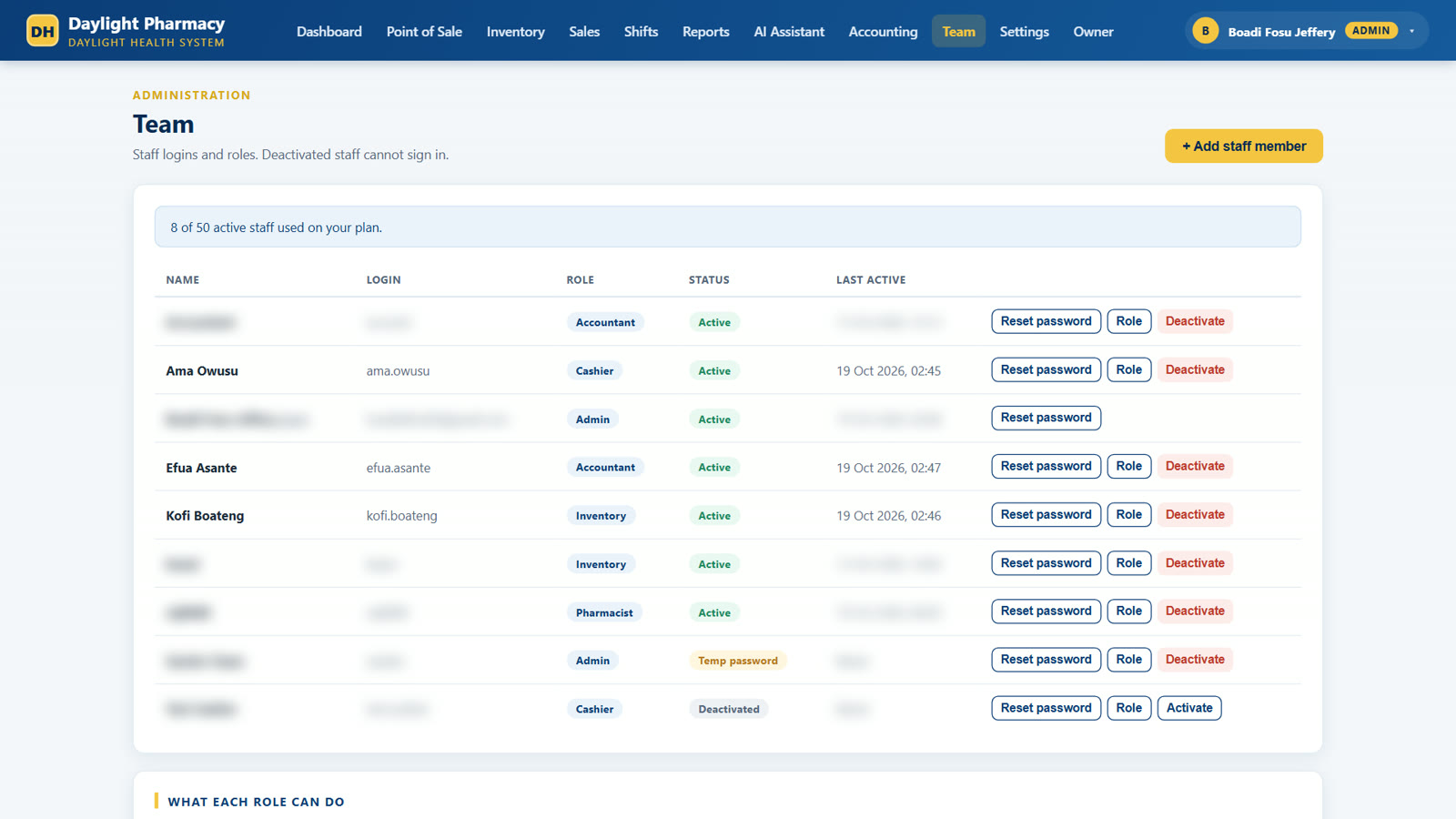Image resolution: width=1456 pixels, height=819 pixels.
Task: Click the efua.asante login cell
Action: pyautogui.click(x=399, y=468)
